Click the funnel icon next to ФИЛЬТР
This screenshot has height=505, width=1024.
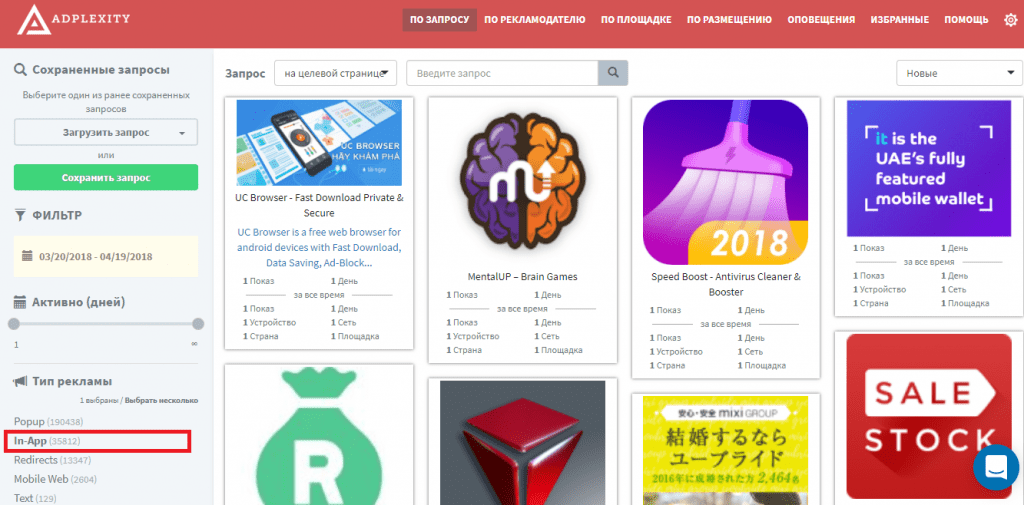[20, 215]
